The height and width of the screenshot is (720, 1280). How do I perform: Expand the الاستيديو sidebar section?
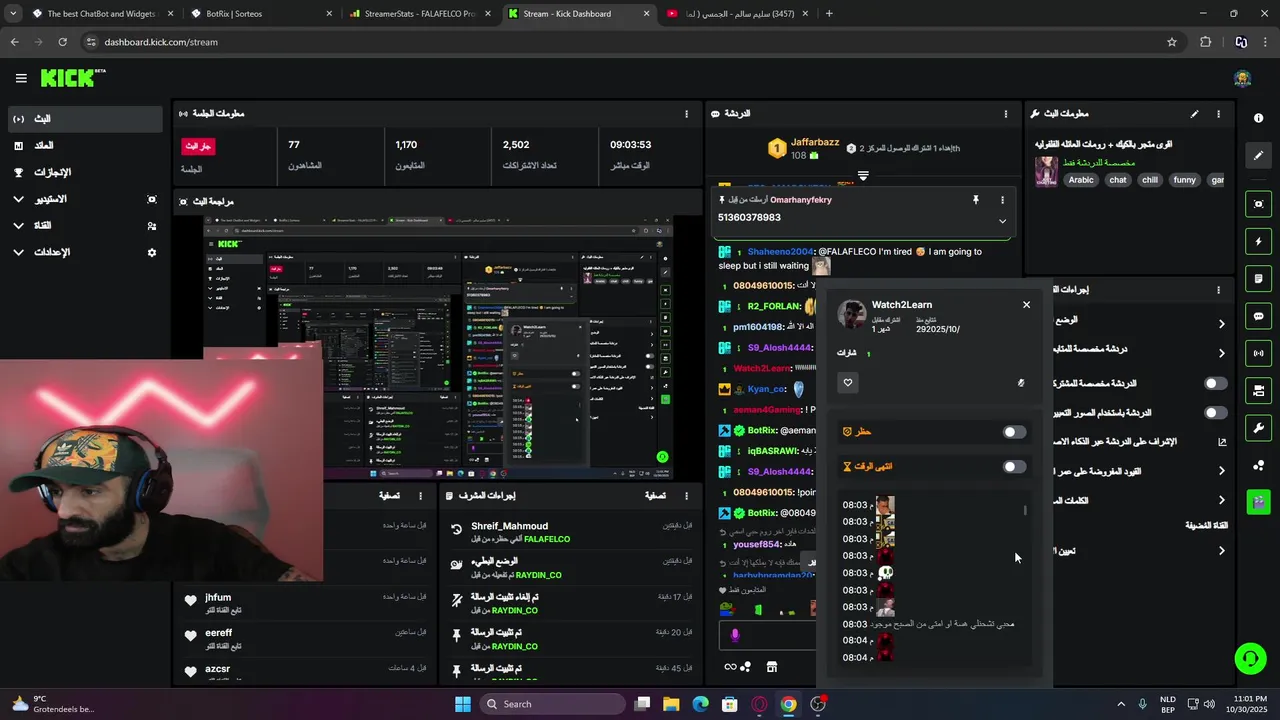click(x=18, y=199)
